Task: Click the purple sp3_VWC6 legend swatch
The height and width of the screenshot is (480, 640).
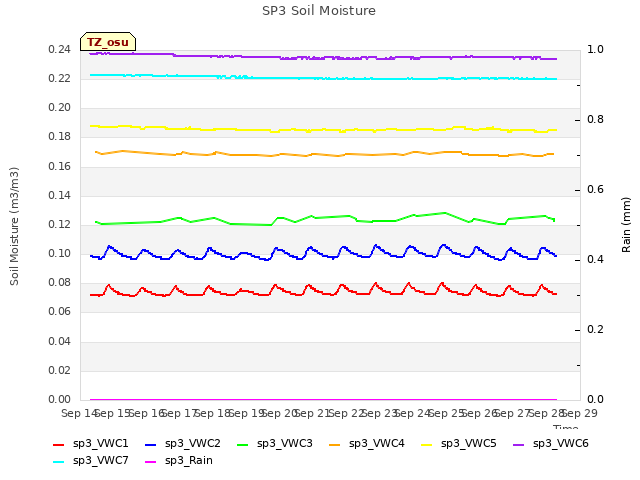Action: pyautogui.click(x=518, y=444)
